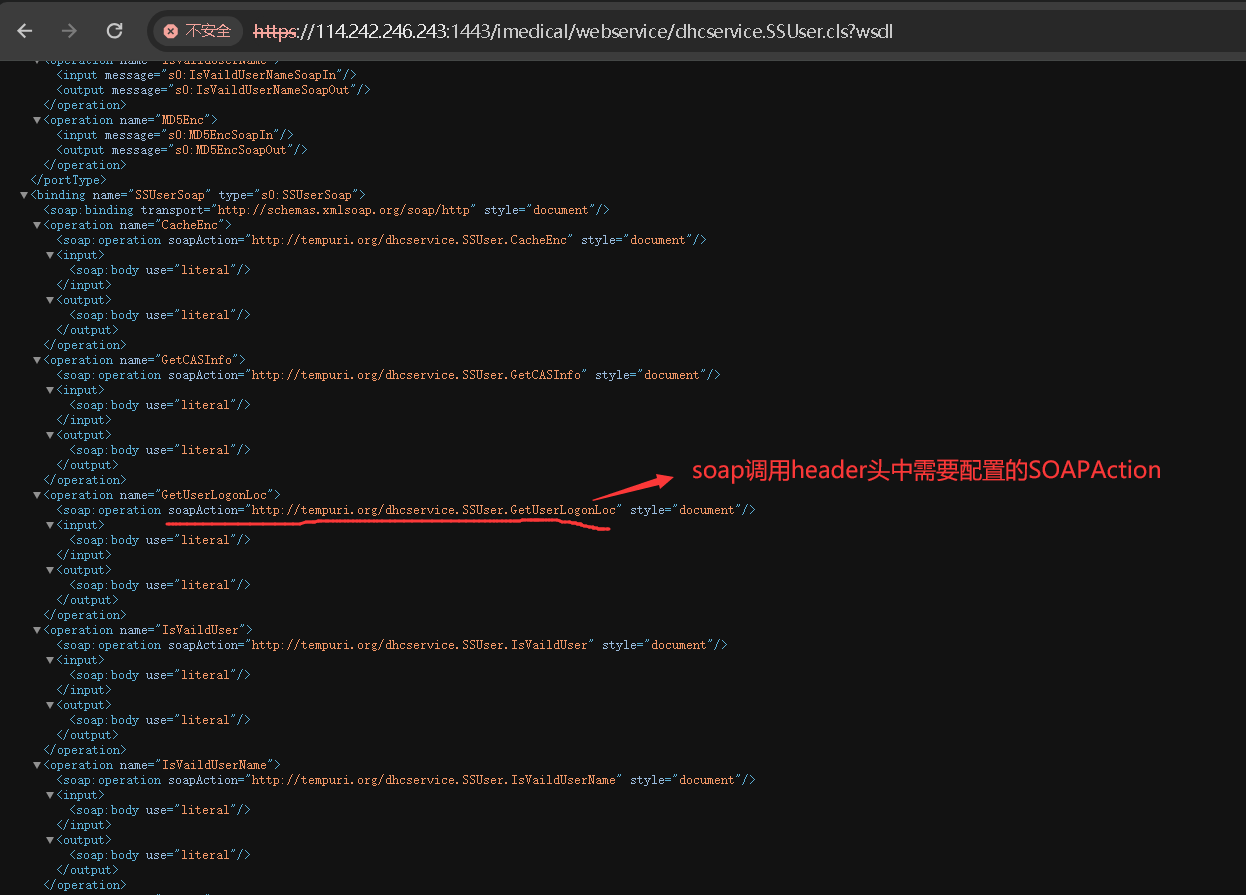
Task: Open the 不安全 site security badge
Action: tap(198, 31)
